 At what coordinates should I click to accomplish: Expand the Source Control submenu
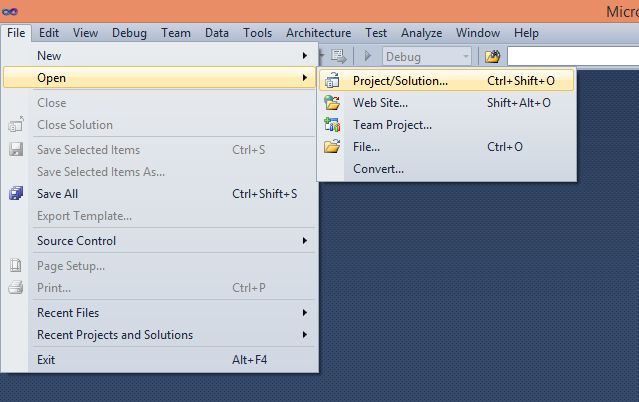[x=305, y=241]
